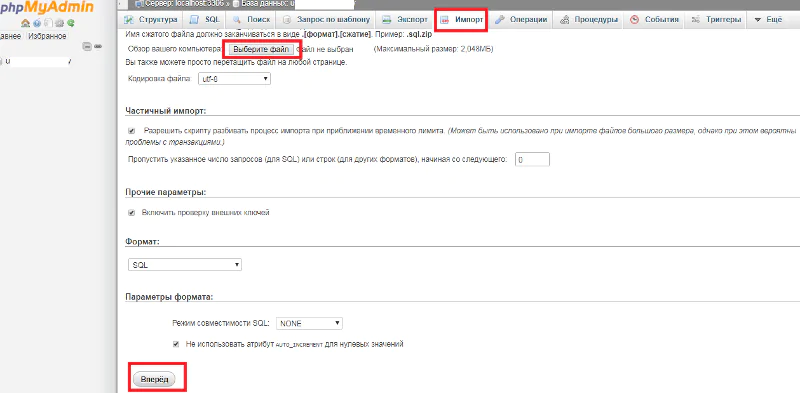Screen dimensions: 800x393
Task: Click the Структура tab icon
Action: coord(130,20)
